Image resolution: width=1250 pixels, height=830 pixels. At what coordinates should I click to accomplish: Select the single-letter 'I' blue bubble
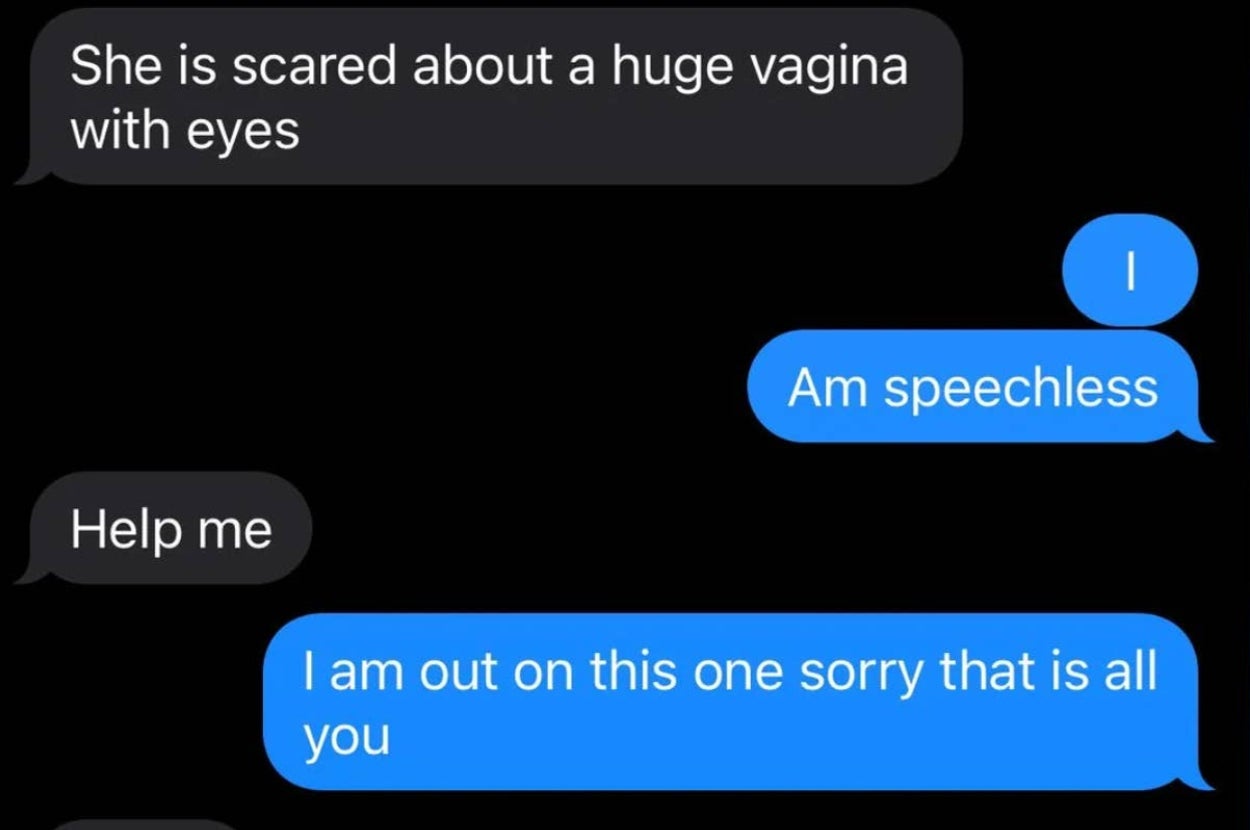click(x=1129, y=270)
